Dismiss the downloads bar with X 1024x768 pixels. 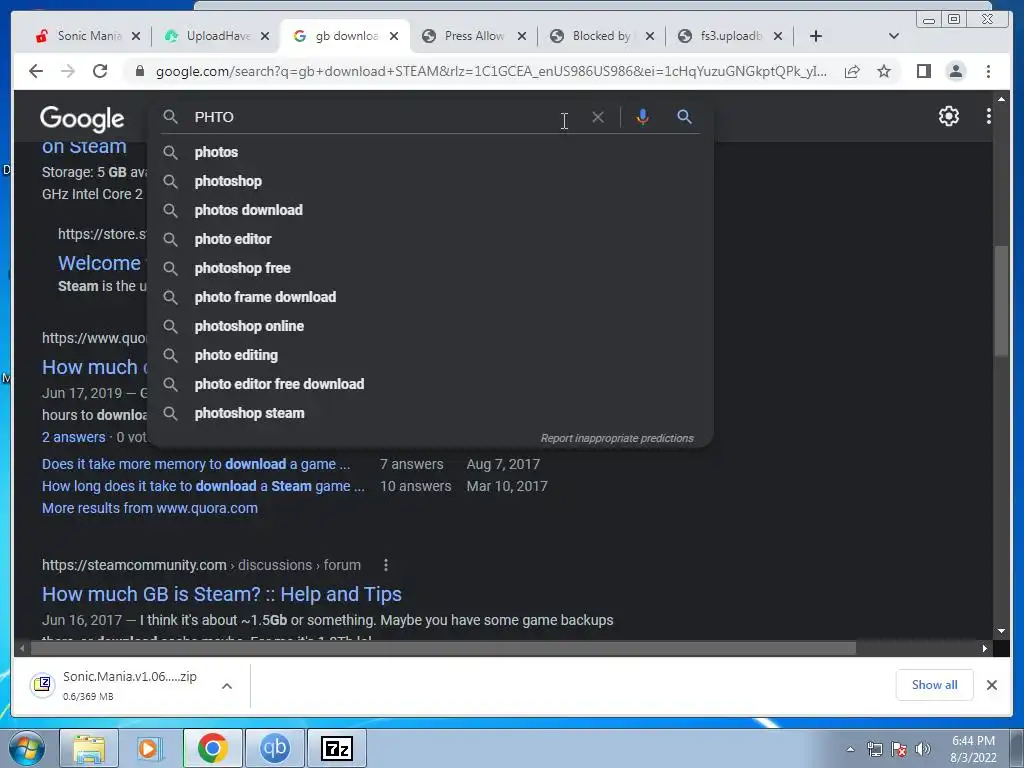click(x=991, y=684)
